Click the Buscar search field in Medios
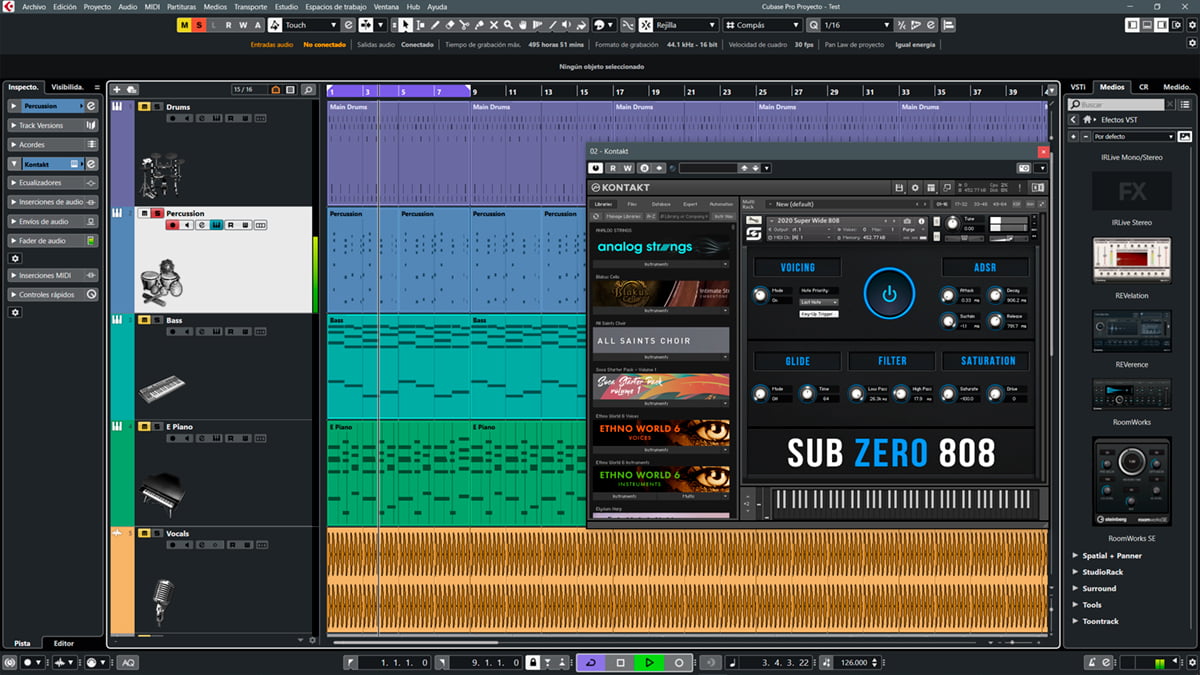This screenshot has height=675, width=1200. click(1116, 104)
